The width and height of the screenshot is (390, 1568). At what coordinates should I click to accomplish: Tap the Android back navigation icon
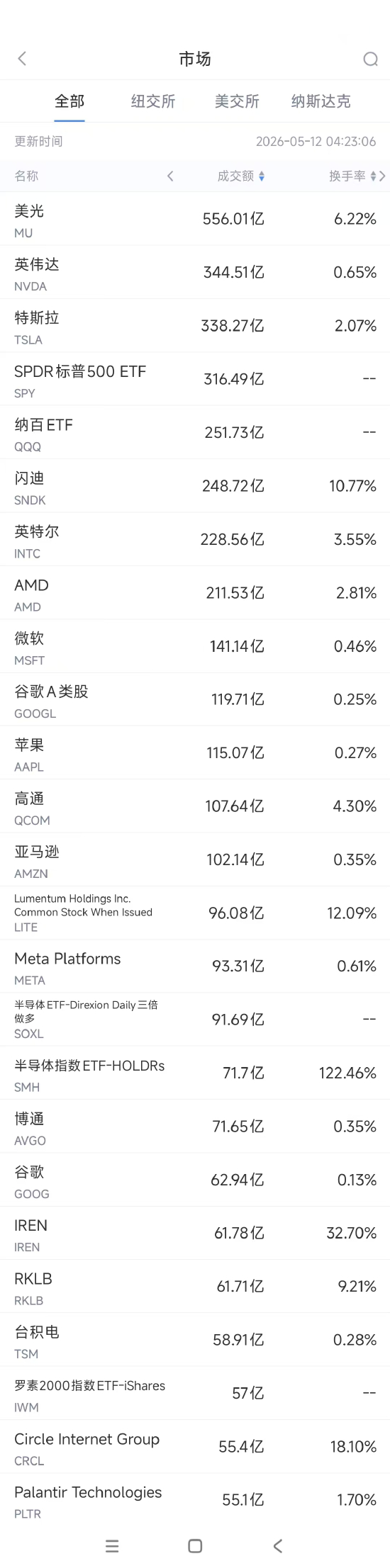coord(278,1546)
